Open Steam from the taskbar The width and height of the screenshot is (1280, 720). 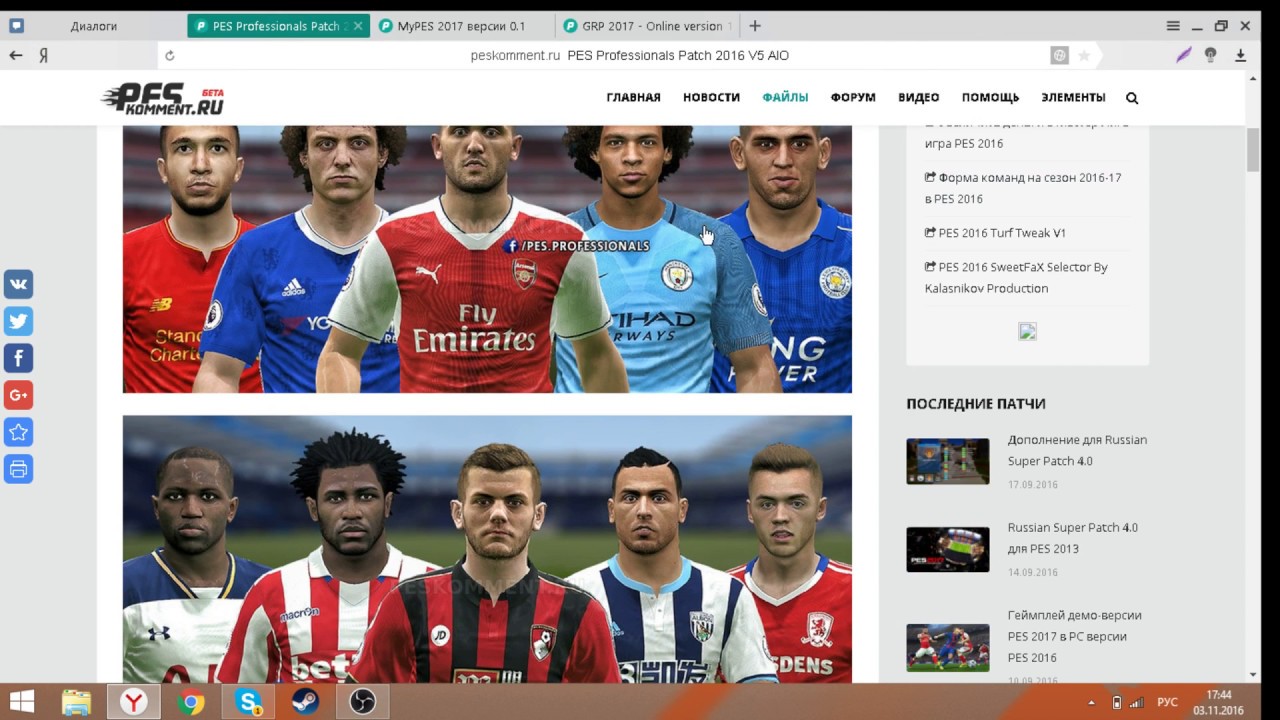[305, 702]
